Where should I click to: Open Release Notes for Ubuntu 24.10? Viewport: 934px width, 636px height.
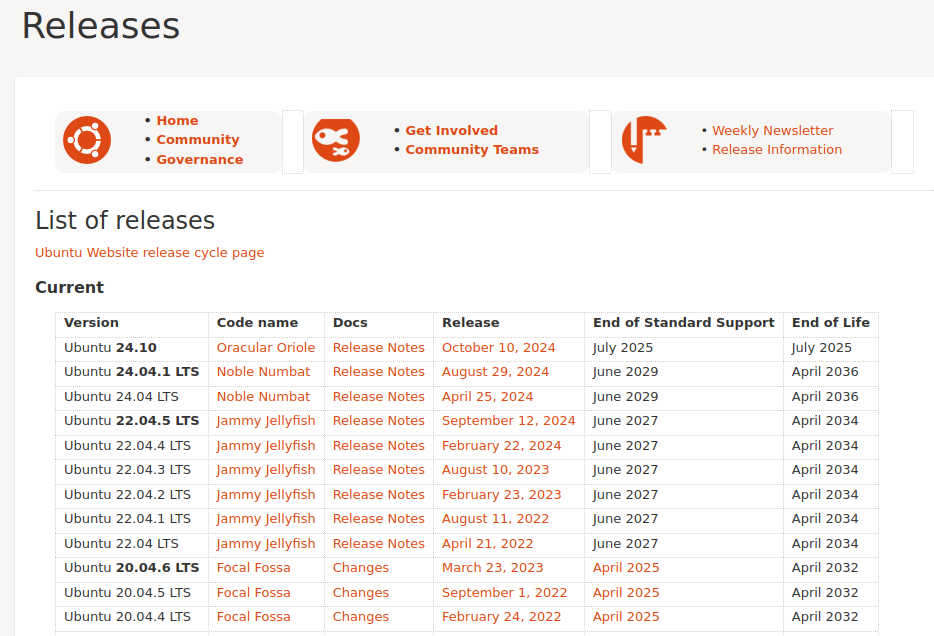378,348
